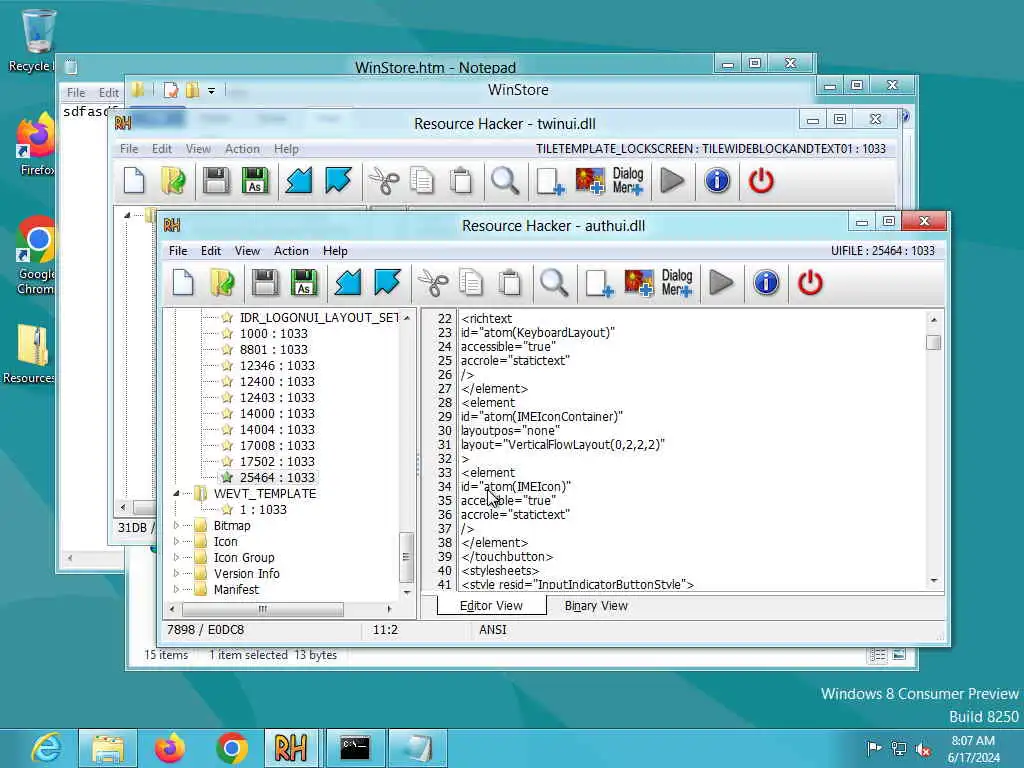
Task: Select resource 12346 : 1033
Action: 277,366
